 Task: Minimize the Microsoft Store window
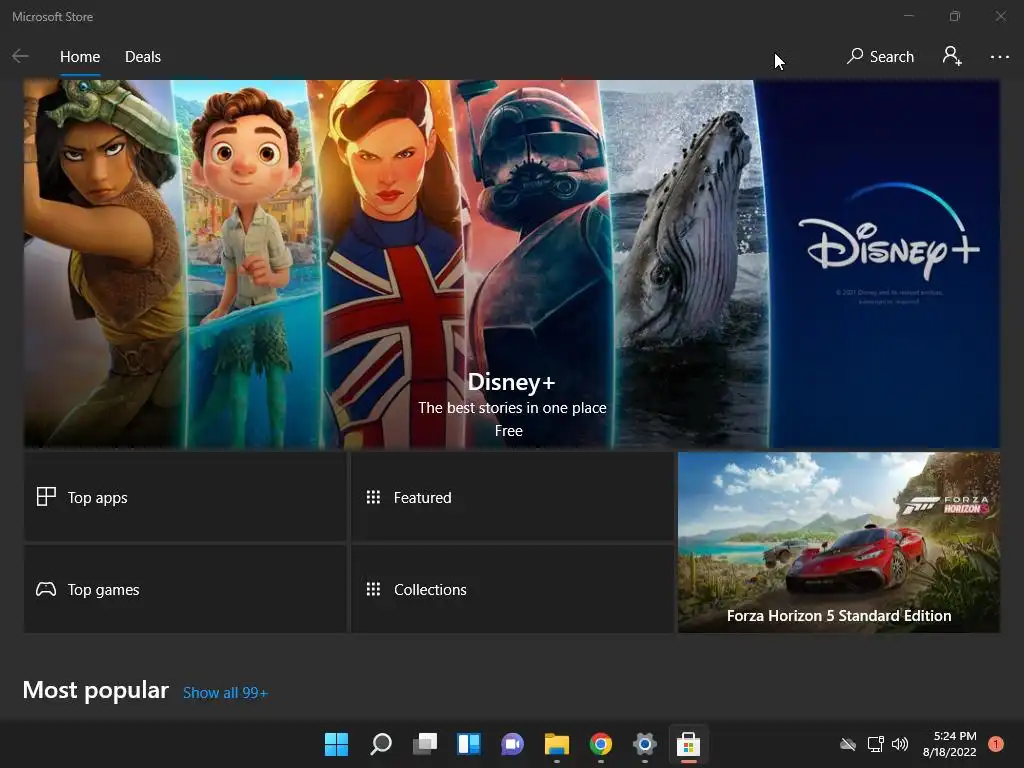(x=908, y=16)
